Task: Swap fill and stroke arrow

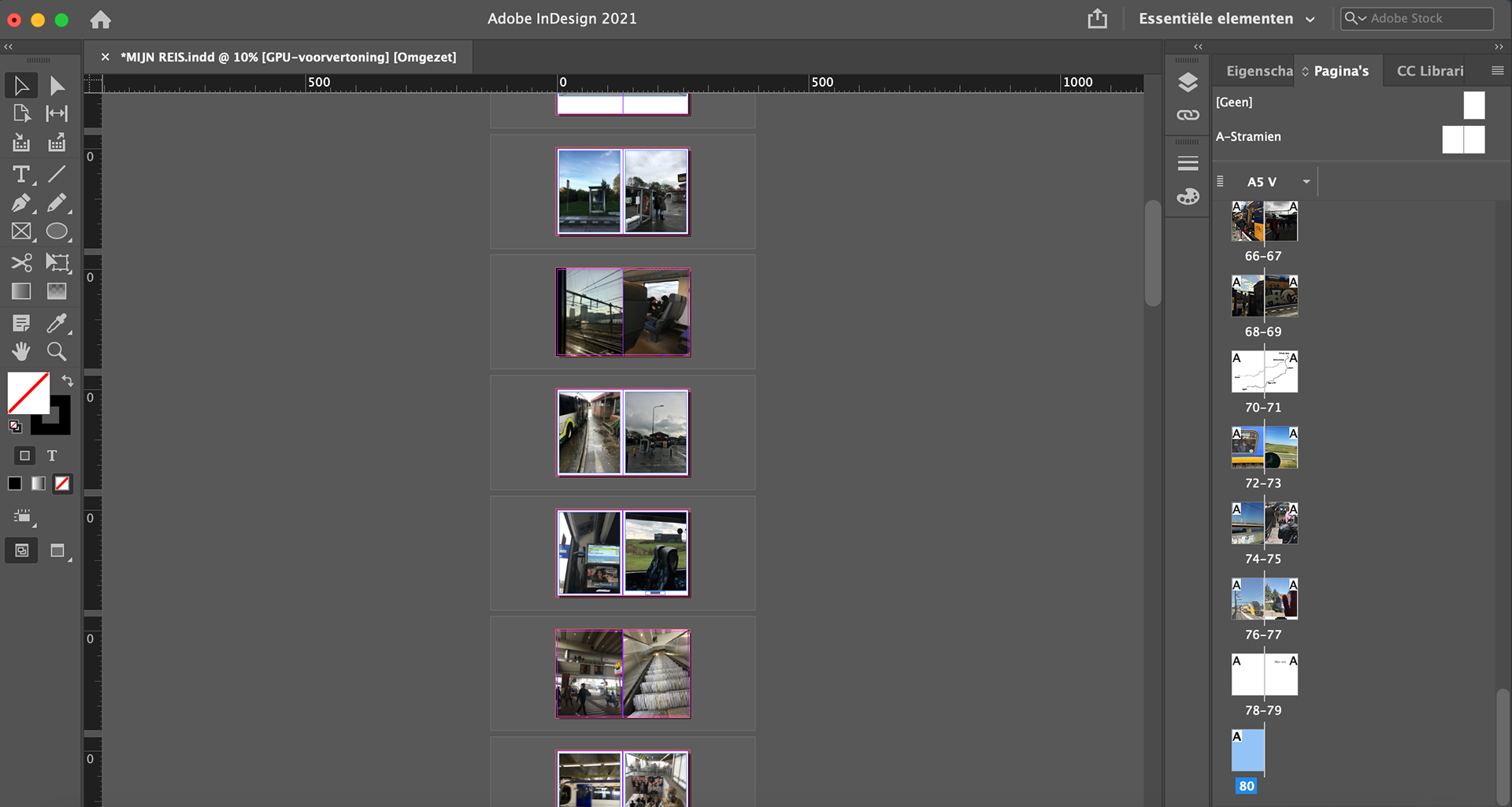Action: [68, 381]
